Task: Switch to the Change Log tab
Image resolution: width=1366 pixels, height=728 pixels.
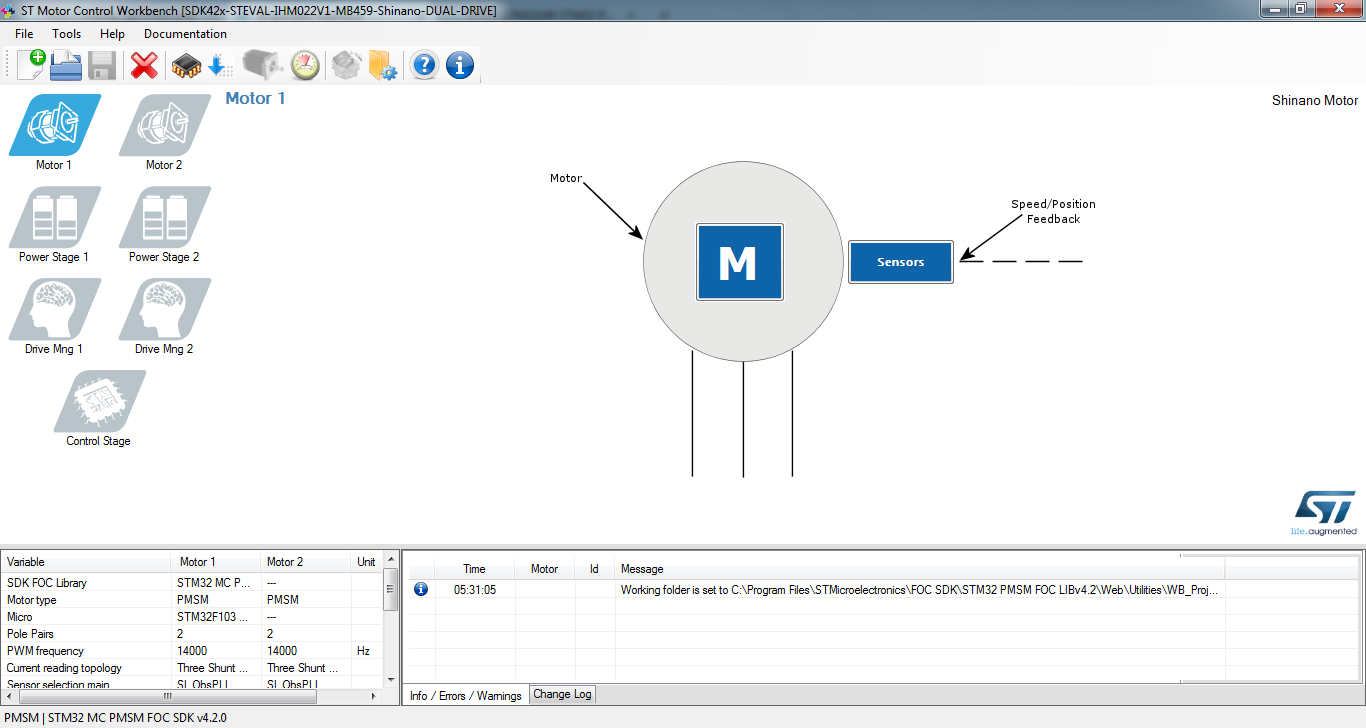Action: click(562, 694)
